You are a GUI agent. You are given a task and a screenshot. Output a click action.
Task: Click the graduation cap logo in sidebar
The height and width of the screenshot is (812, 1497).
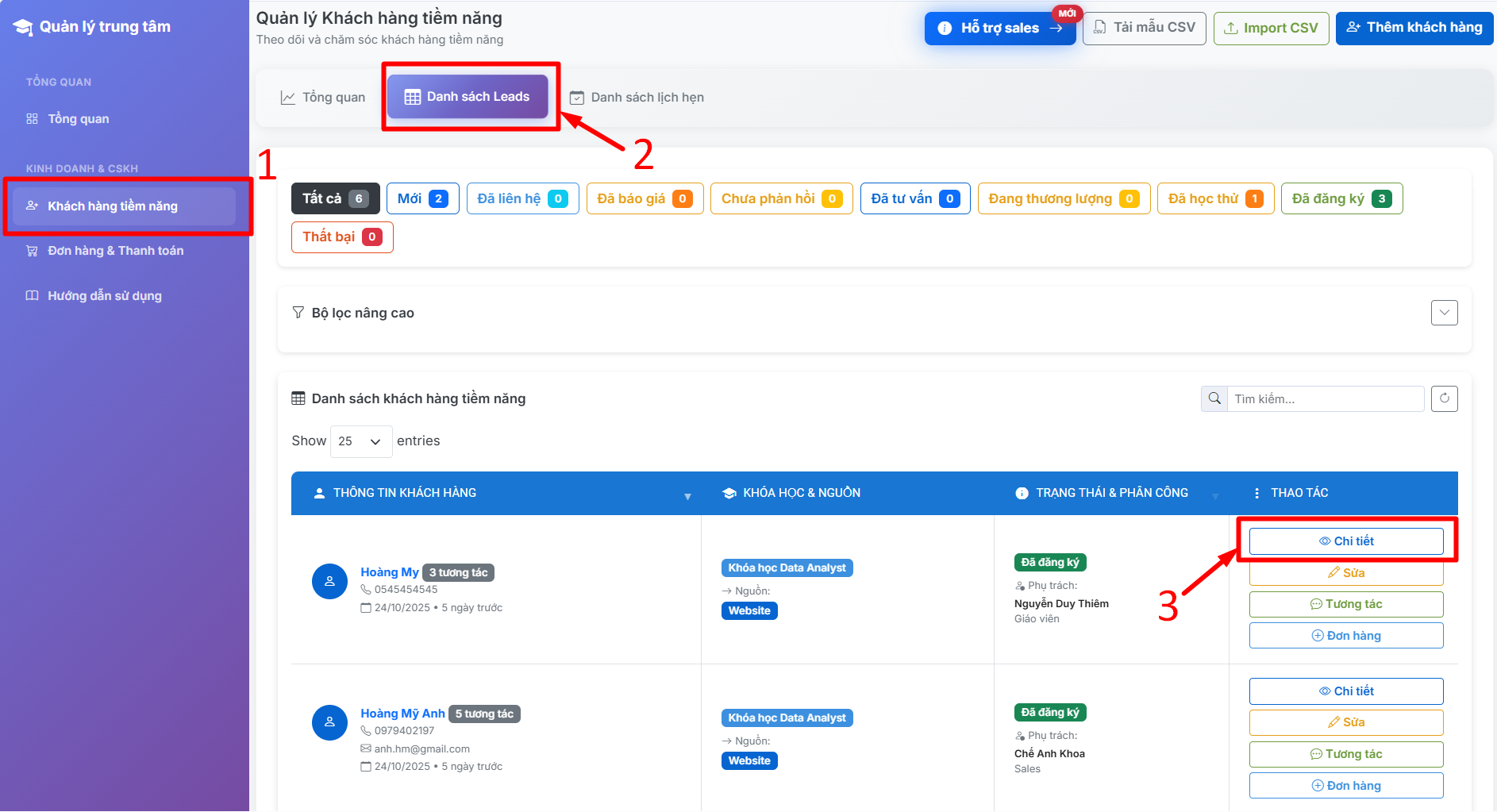[23, 27]
